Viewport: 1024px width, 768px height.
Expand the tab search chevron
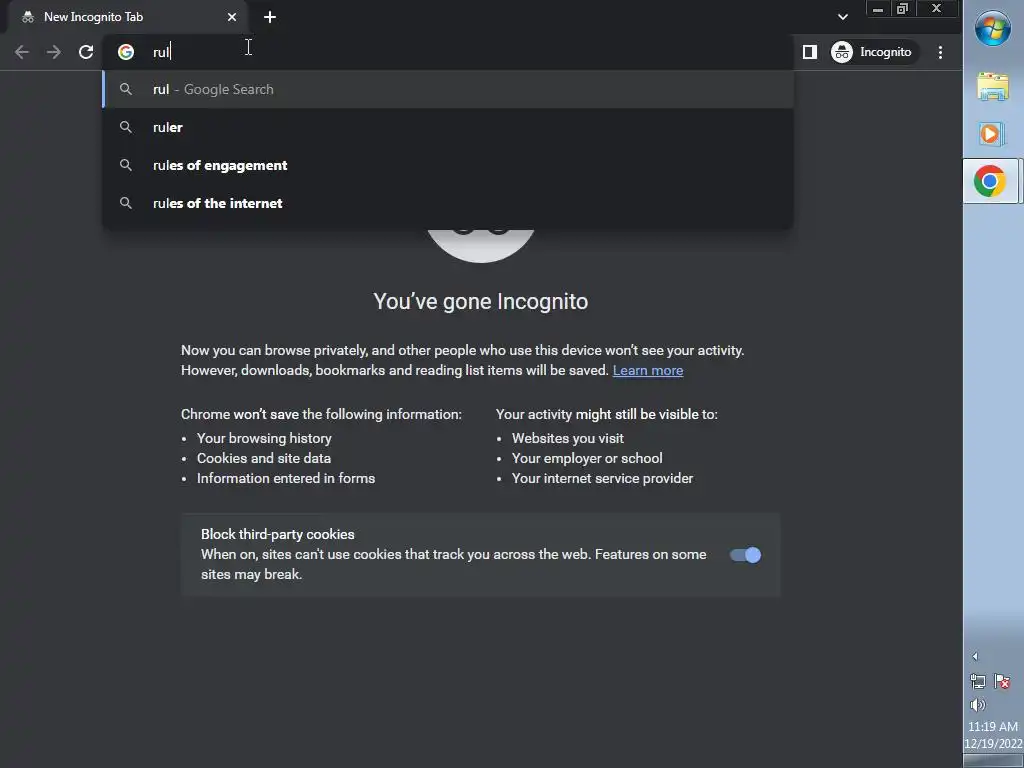843,17
